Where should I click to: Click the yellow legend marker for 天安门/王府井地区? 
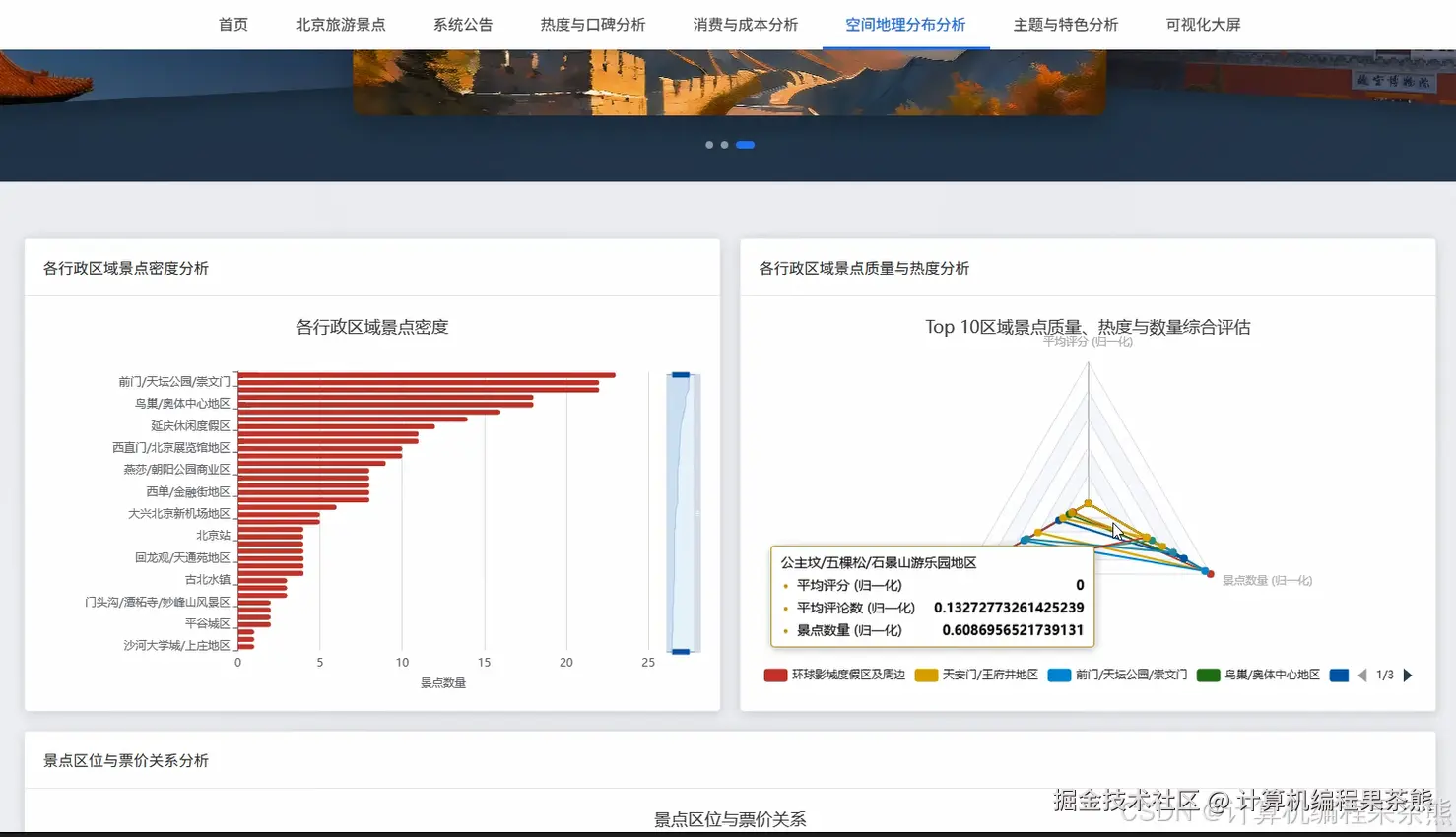tap(927, 675)
